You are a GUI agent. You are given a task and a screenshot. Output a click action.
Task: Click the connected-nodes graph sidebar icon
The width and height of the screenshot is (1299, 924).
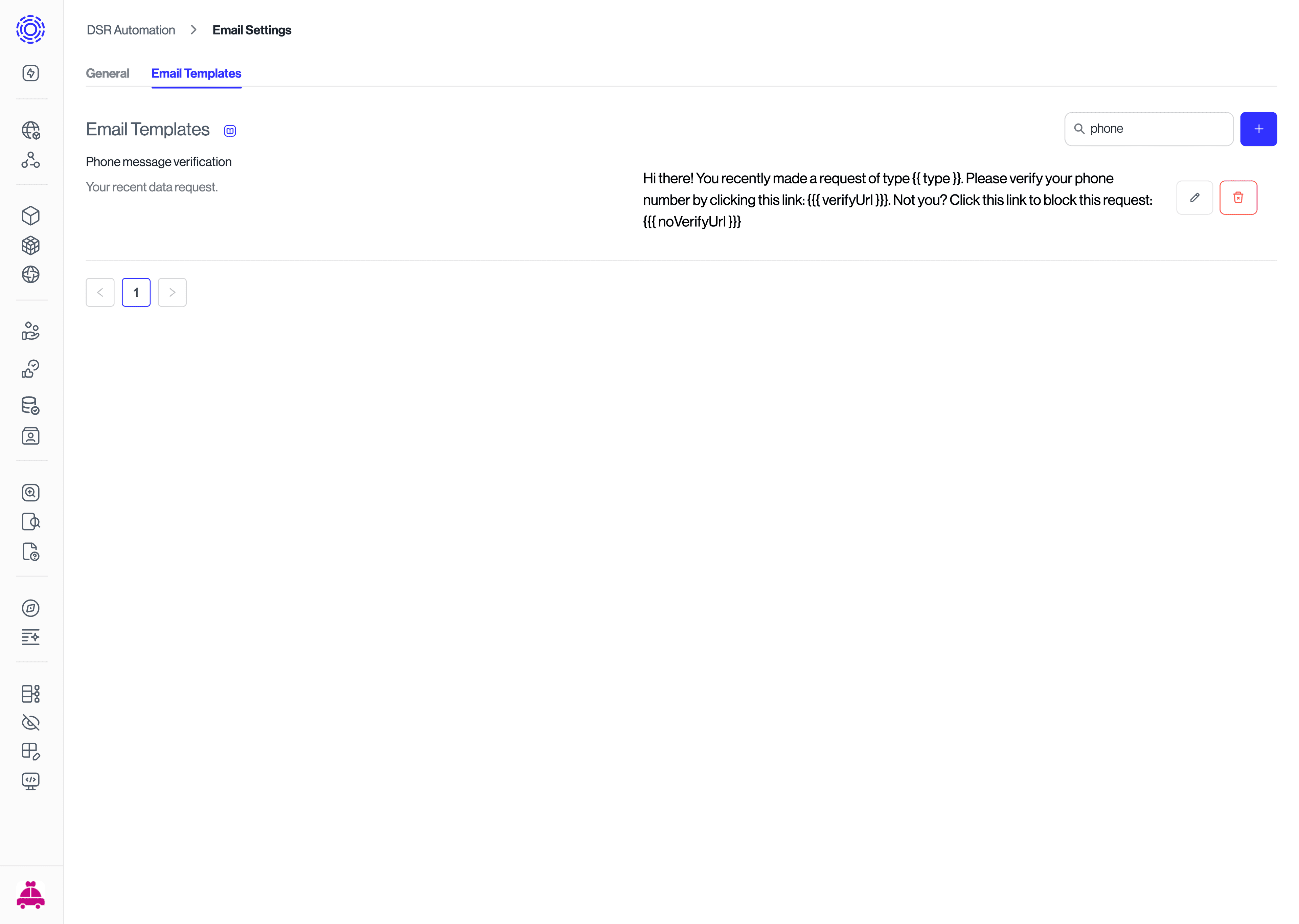[x=31, y=160]
